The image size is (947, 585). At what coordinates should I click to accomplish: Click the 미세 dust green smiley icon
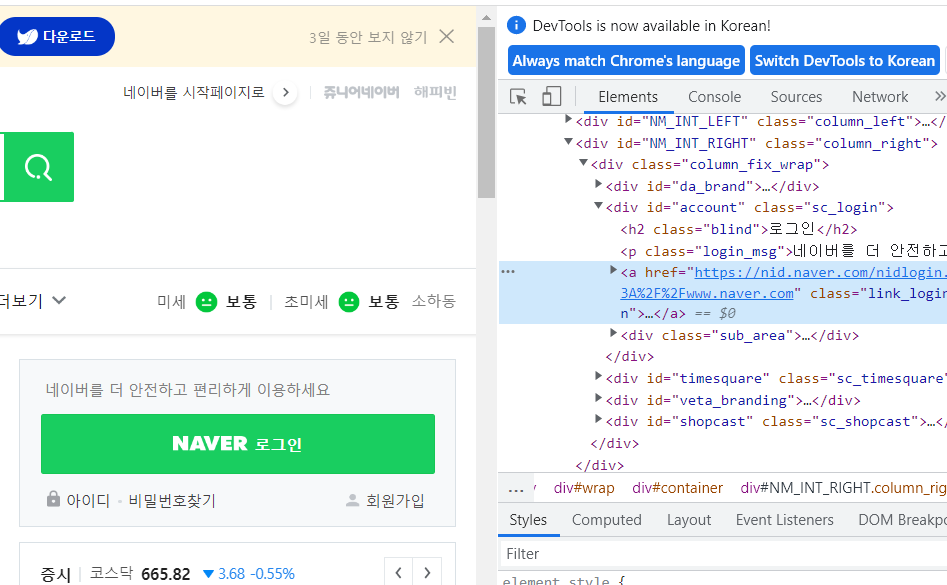pos(207,301)
